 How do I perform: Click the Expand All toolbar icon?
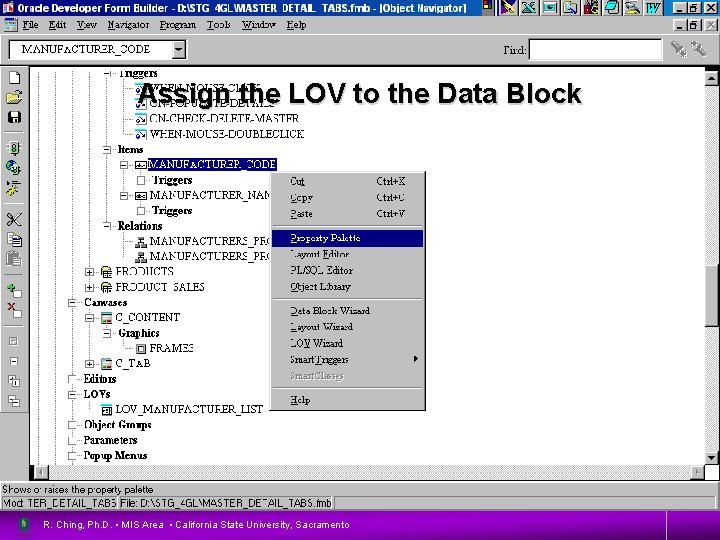pos(14,381)
